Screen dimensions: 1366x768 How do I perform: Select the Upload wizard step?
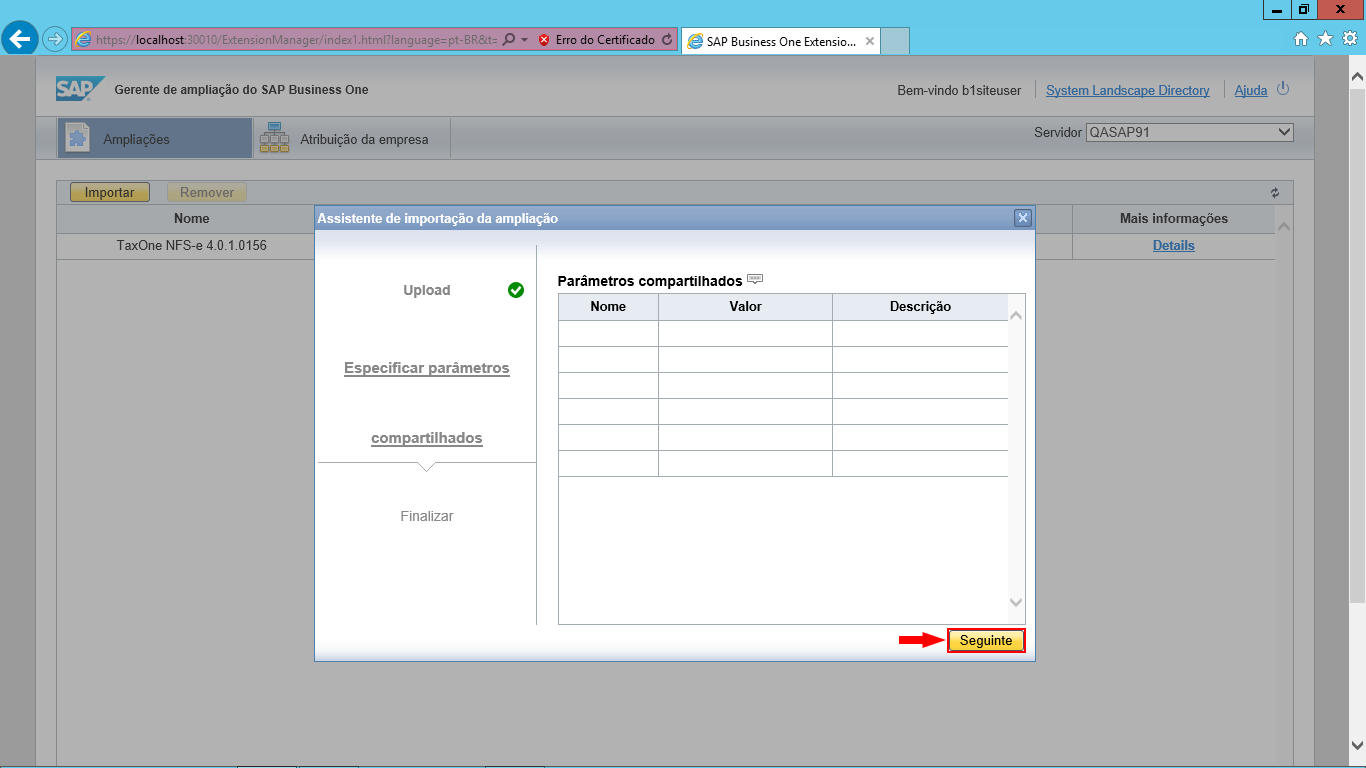coord(427,291)
